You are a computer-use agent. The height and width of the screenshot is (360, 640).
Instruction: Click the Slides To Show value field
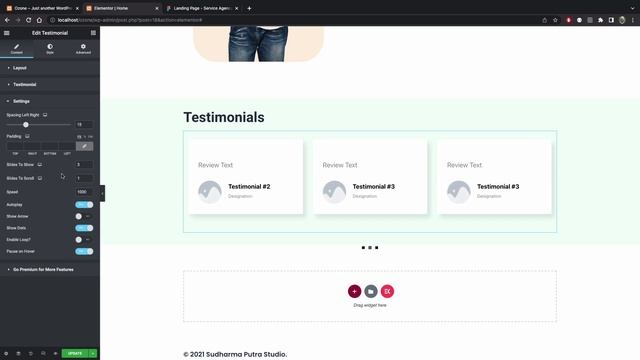pos(84,164)
